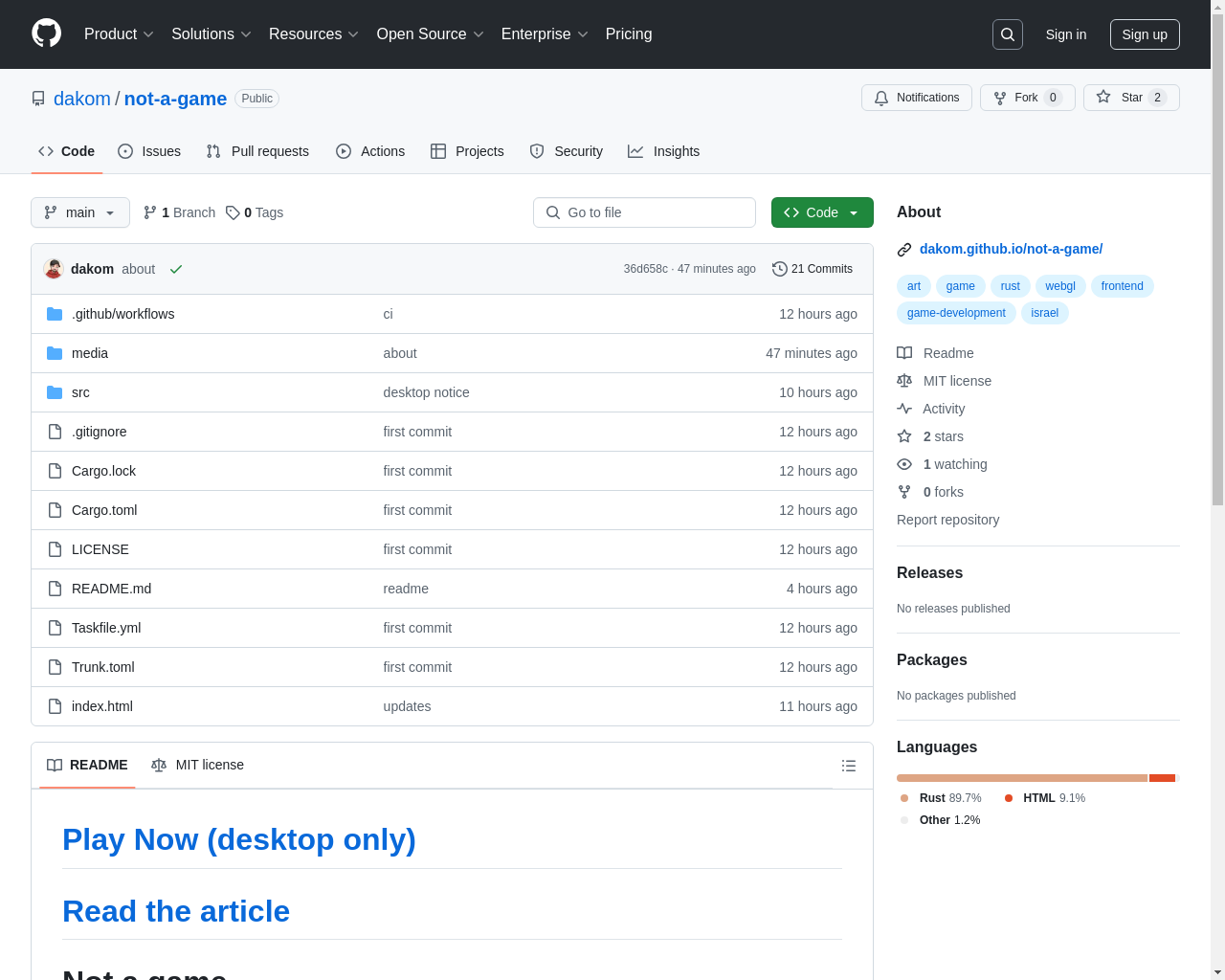Click the Notifications bell icon
Screen dimensions: 1225x980
click(881, 98)
